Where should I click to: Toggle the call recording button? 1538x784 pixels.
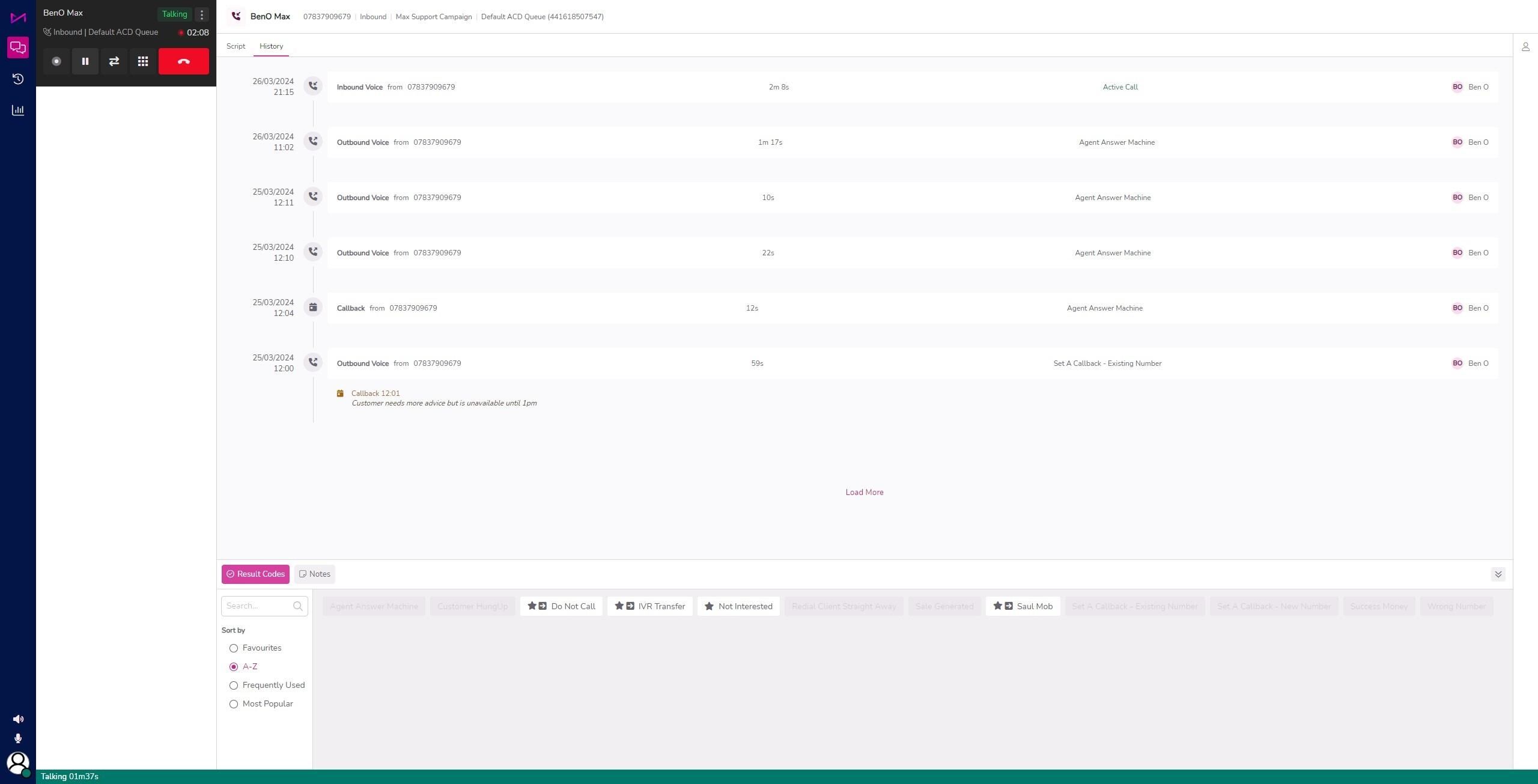point(56,61)
